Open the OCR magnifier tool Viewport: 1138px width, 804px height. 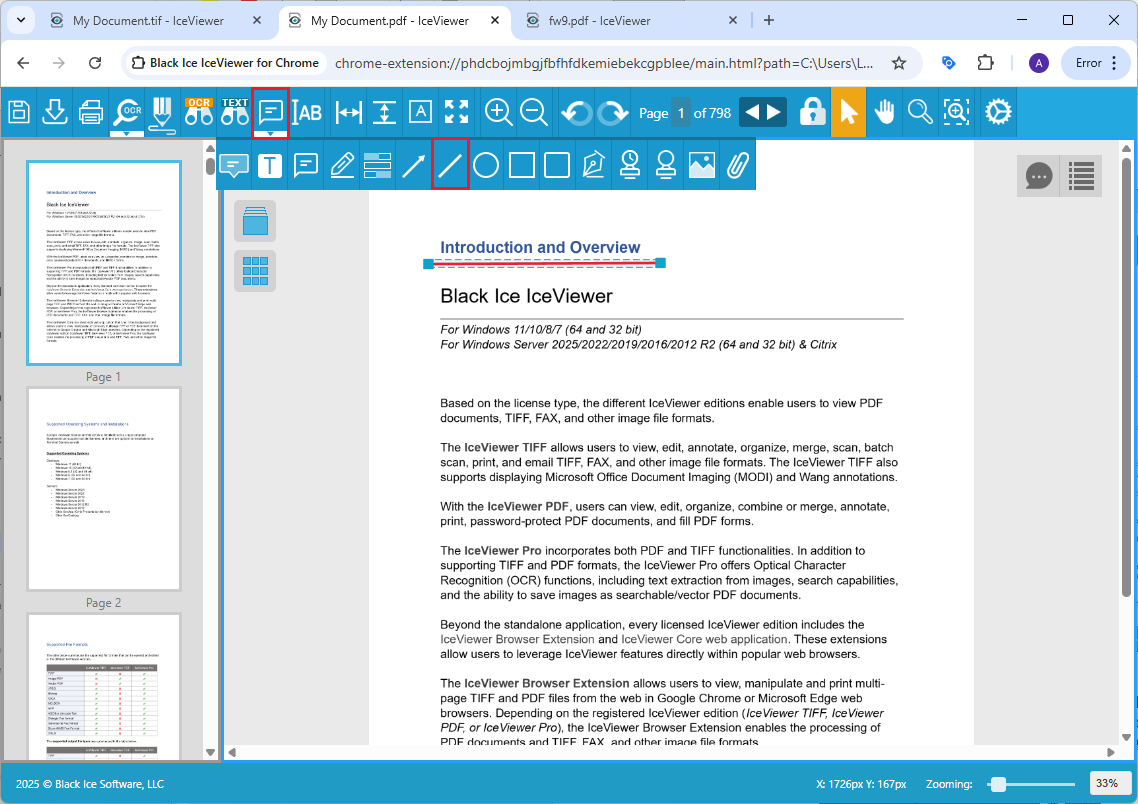[x=127, y=112]
